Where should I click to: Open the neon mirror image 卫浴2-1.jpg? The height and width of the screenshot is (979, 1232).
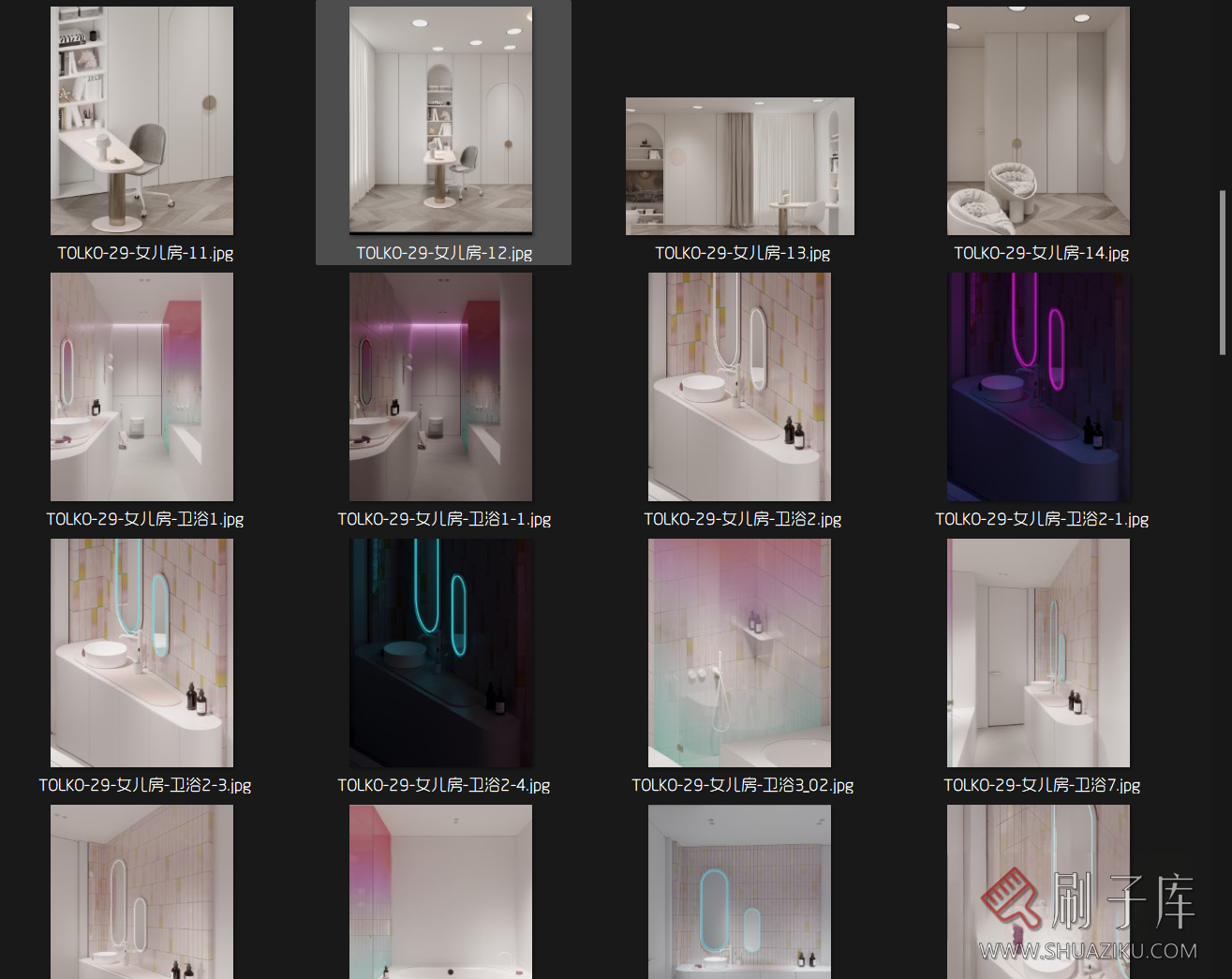click(x=1038, y=387)
